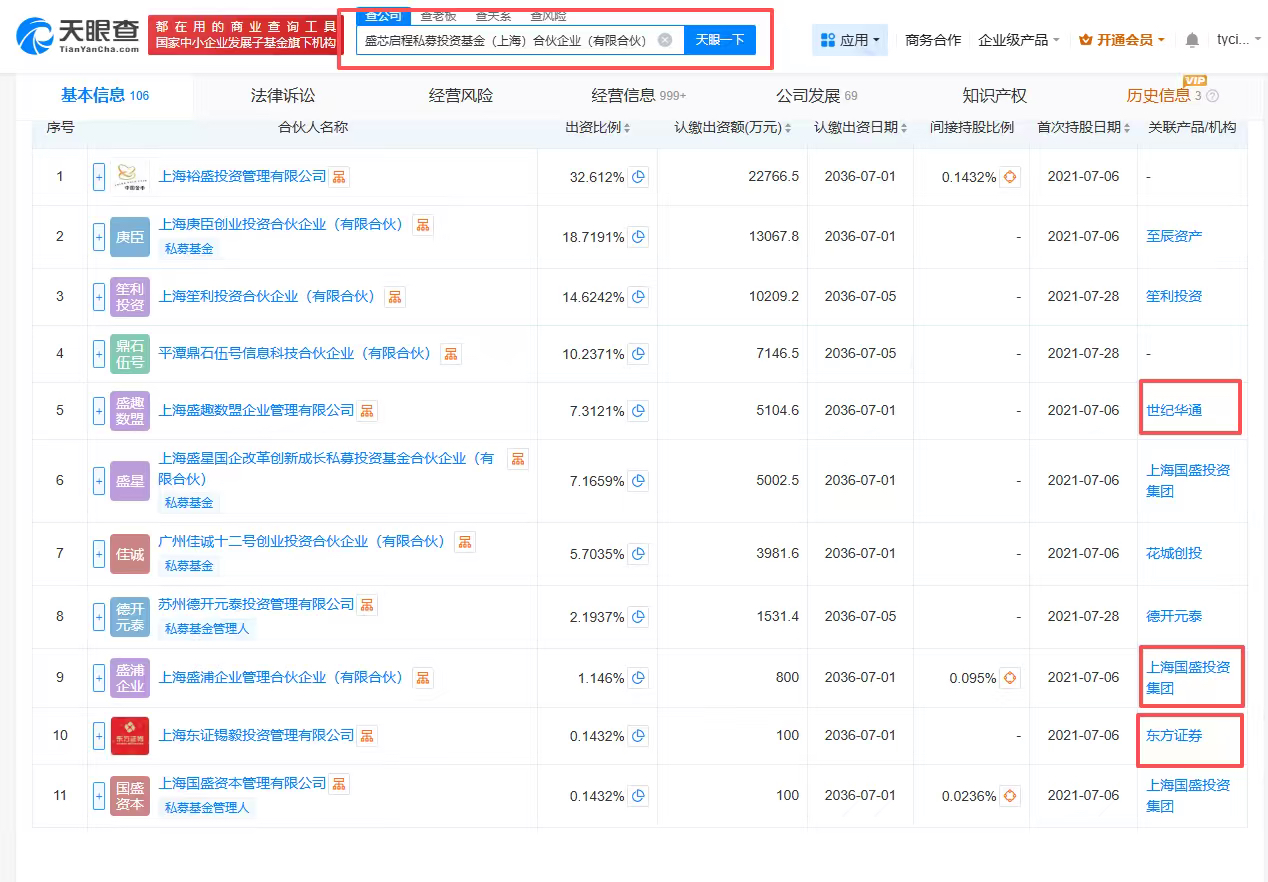Expand row 5 上海盛趣数盟企业管理
The height and width of the screenshot is (882, 1268).
tap(99, 411)
